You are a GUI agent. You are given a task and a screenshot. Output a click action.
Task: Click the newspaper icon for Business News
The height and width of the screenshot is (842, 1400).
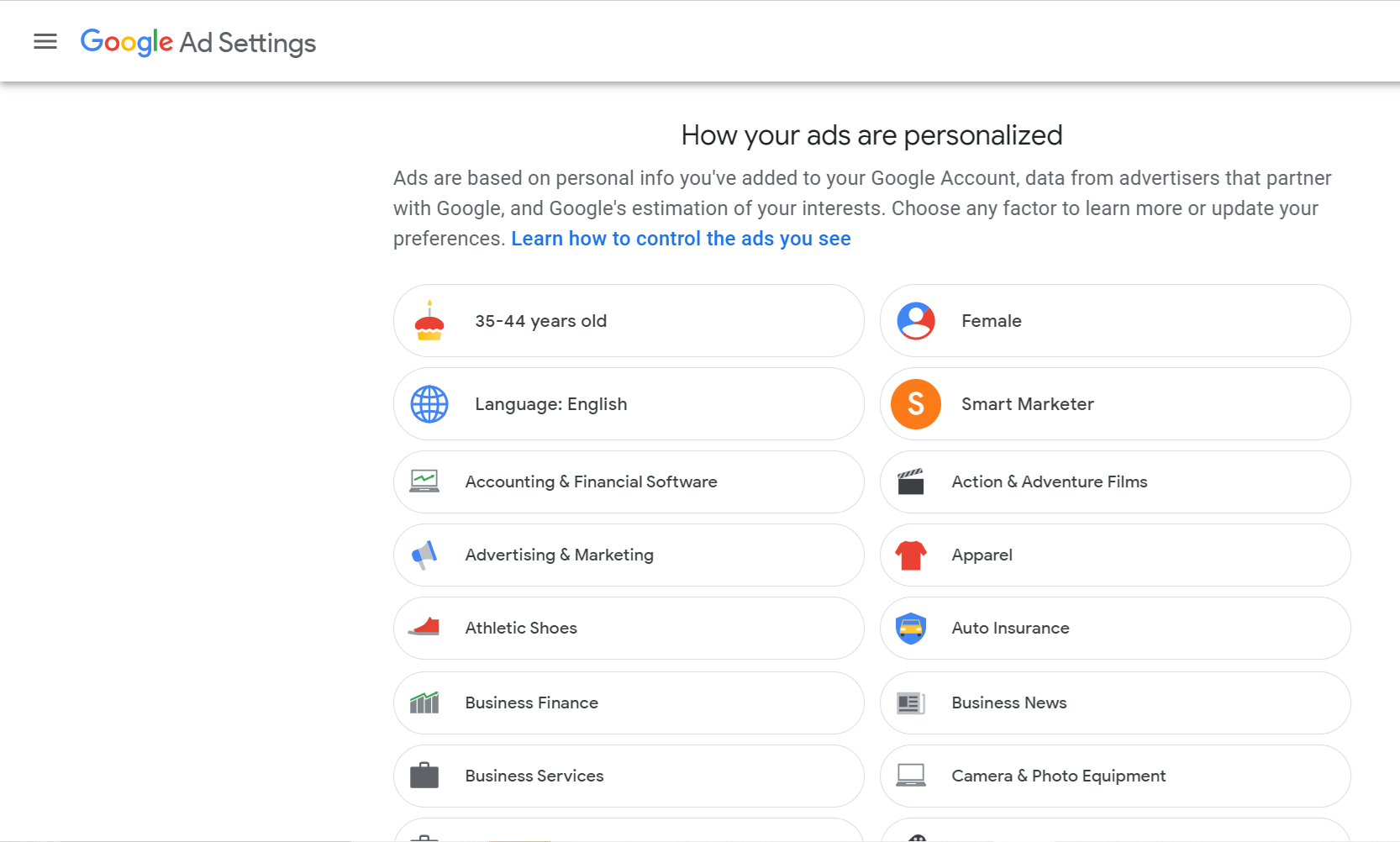click(x=910, y=703)
